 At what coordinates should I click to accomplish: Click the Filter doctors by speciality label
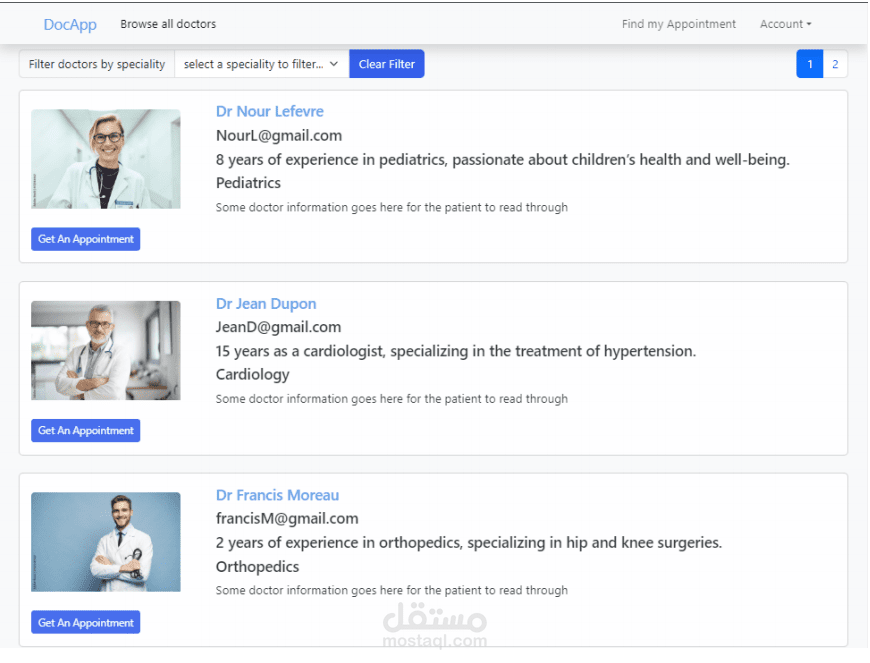97,64
